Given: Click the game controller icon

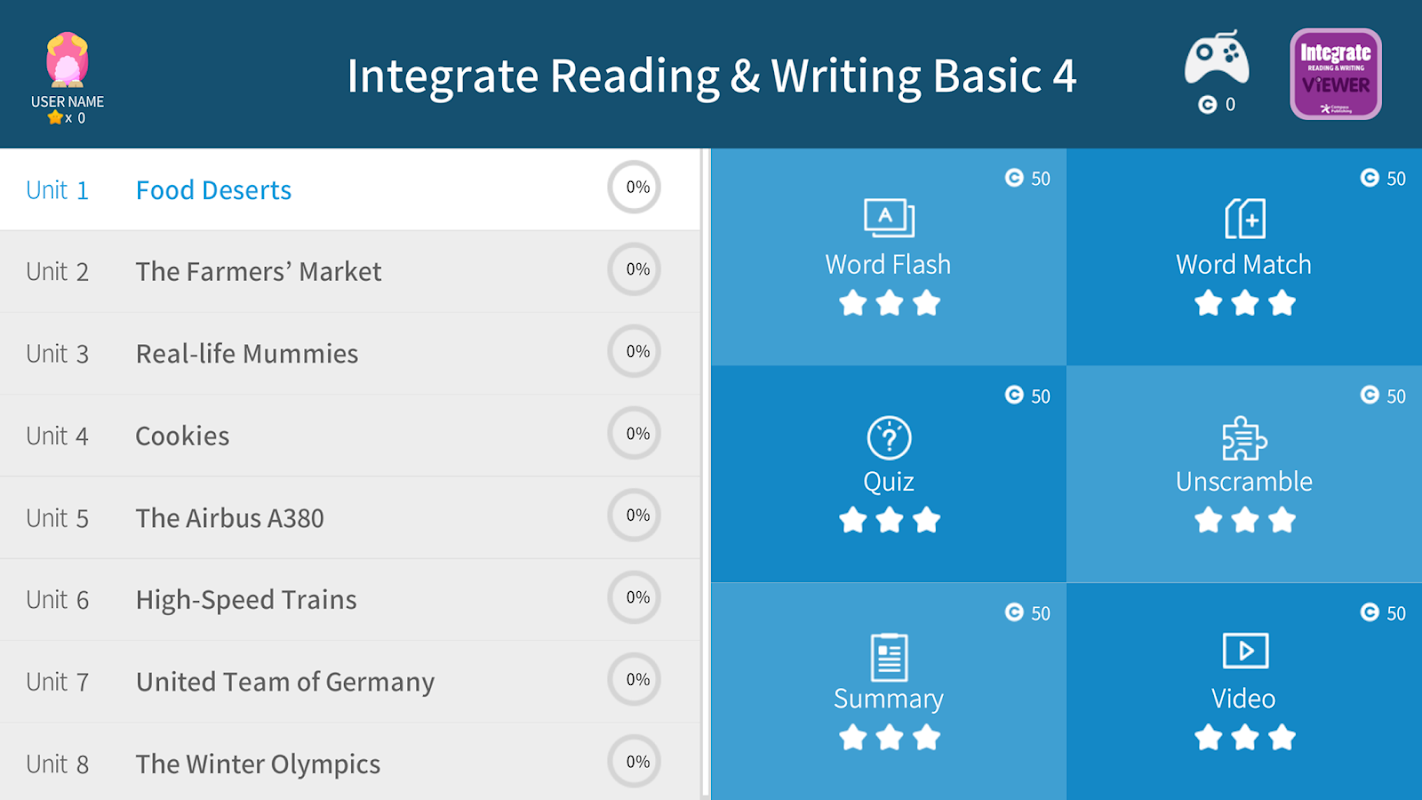Looking at the screenshot, I should pos(1216,60).
